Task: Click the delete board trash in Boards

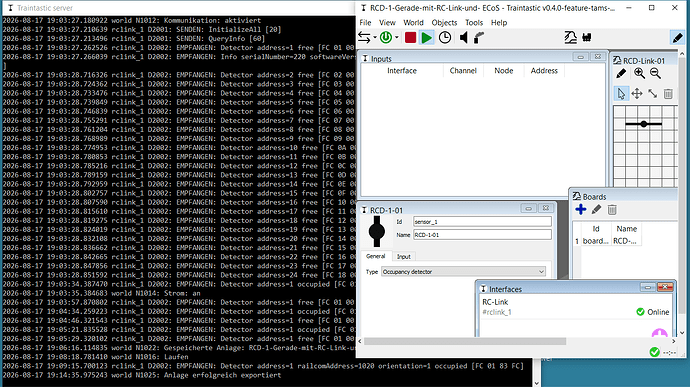Action: [x=612, y=210]
